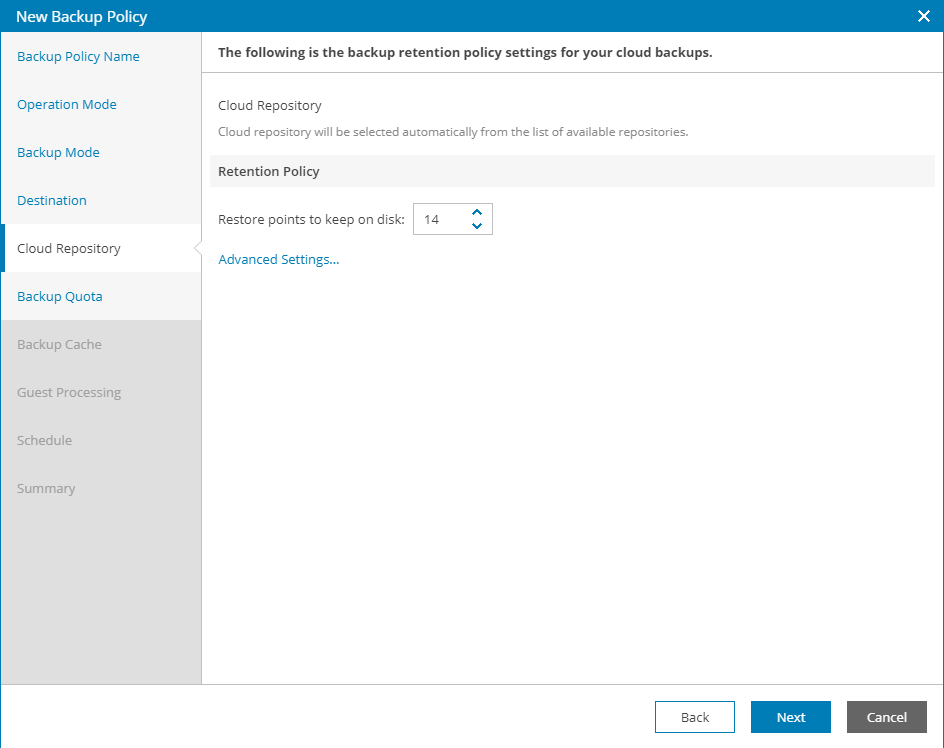The image size is (944, 748).
Task: Click the New Backup Policy title bar
Action: click(400, 16)
